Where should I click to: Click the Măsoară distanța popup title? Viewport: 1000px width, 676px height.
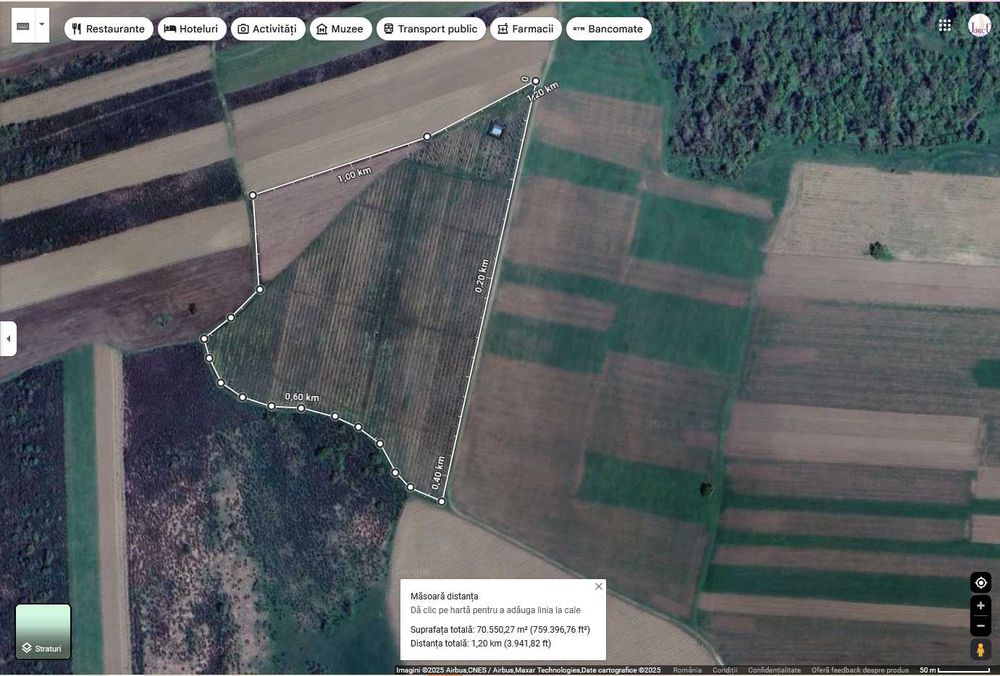tap(444, 596)
